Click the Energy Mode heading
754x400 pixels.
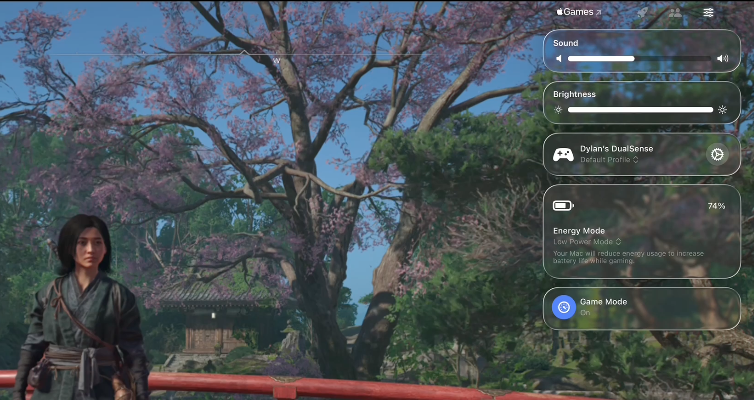[579, 231]
